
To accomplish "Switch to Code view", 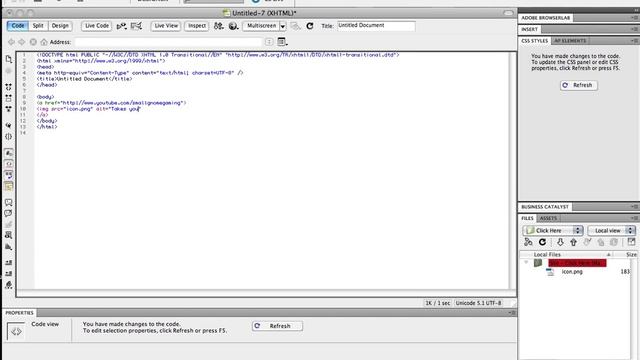I will [x=18, y=26].
